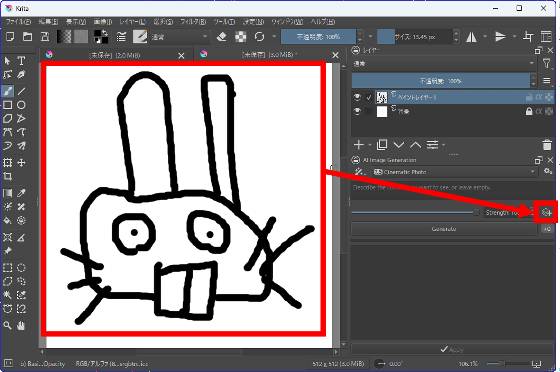Expand add-layer dropdown arrow beside plus
This screenshot has height=372, width=560.
pos(370,145)
